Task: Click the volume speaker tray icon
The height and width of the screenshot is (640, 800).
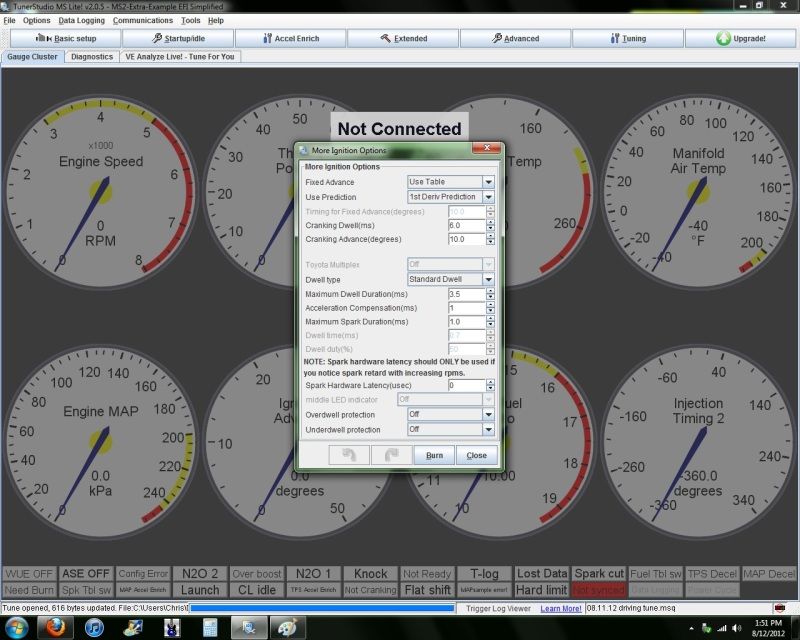Action: pos(736,628)
